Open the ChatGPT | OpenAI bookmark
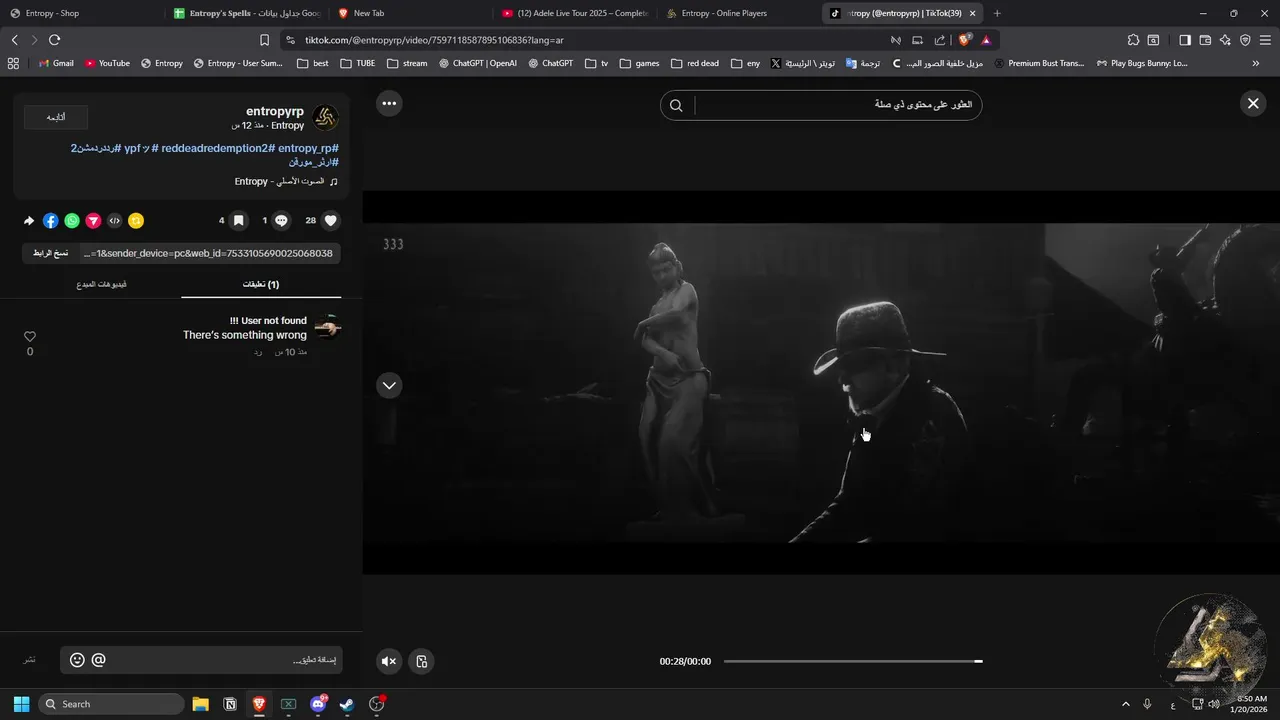This screenshot has height=720, width=1280. (x=478, y=63)
